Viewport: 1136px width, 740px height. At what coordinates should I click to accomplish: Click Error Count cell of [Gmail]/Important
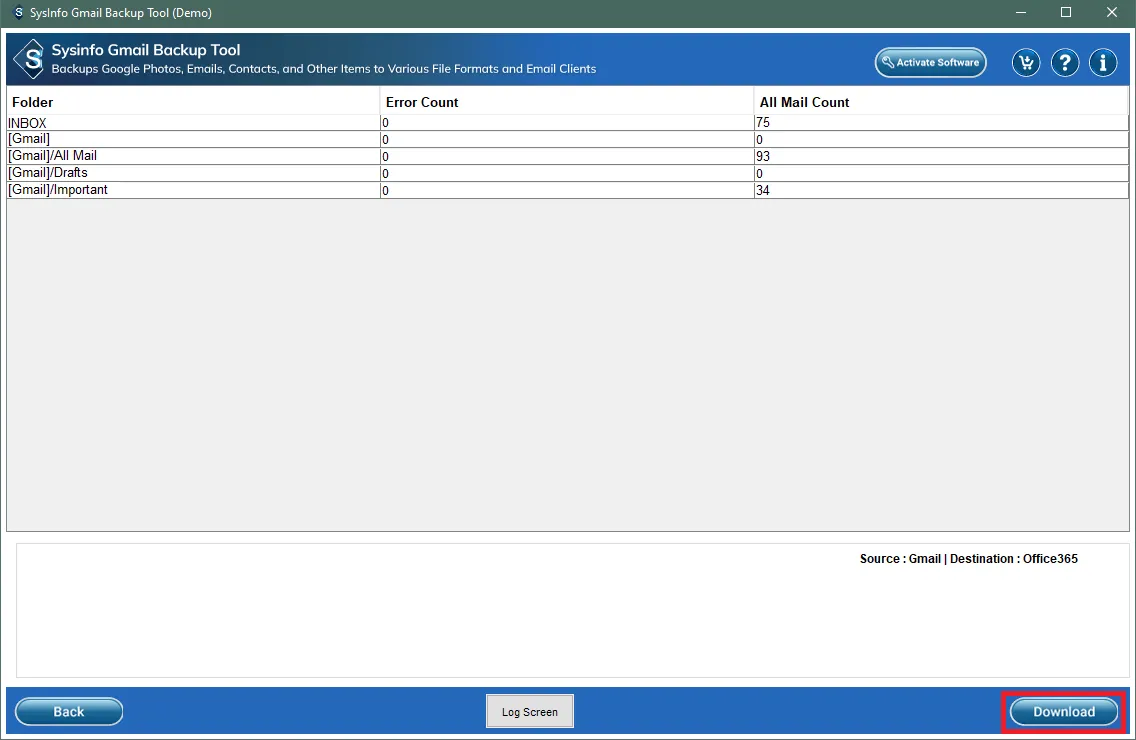567,190
